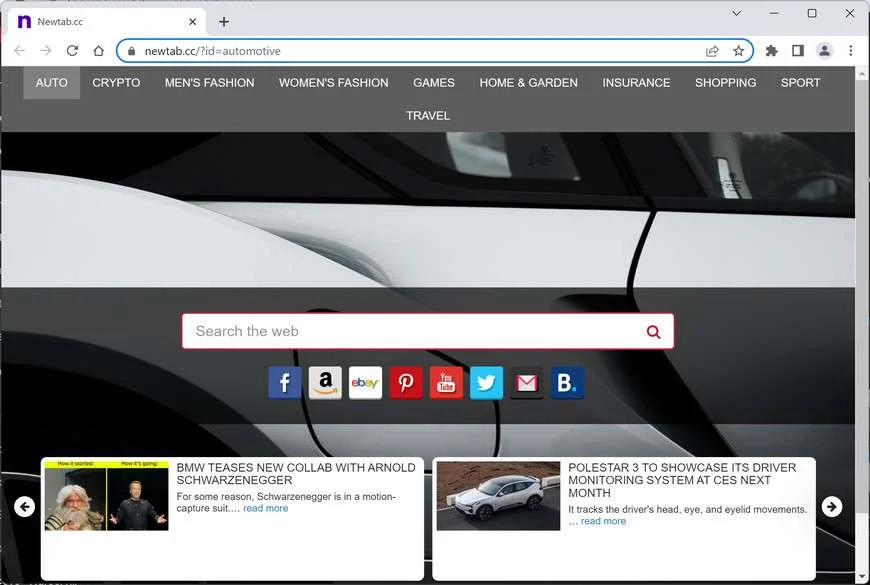Go to previous news carousel slide

(x=24, y=507)
